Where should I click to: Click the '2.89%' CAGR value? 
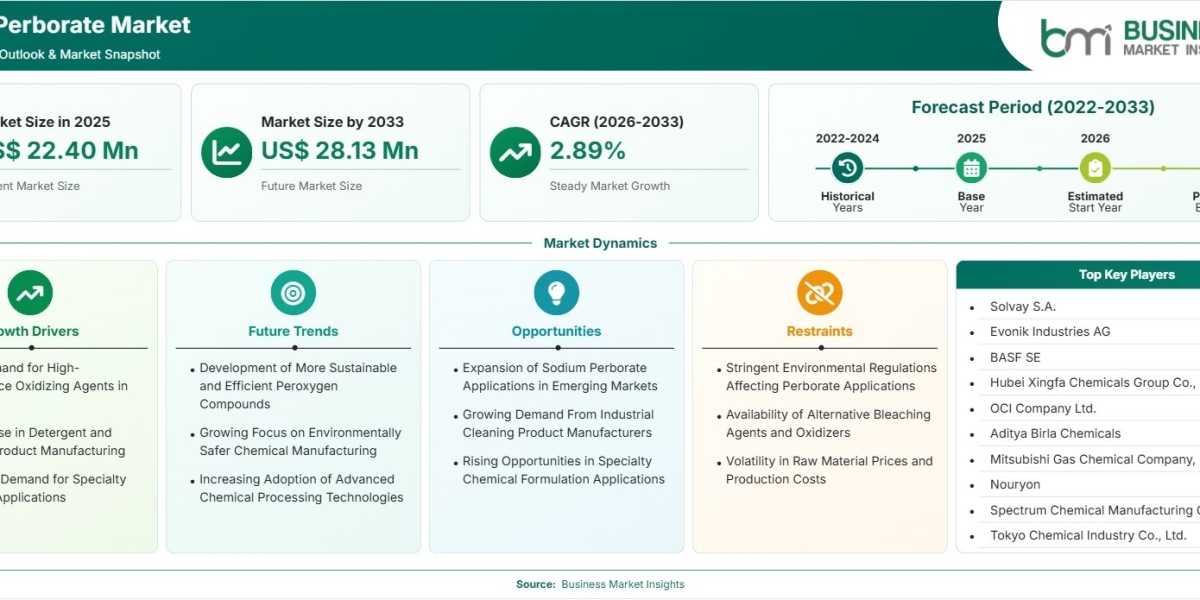point(588,151)
